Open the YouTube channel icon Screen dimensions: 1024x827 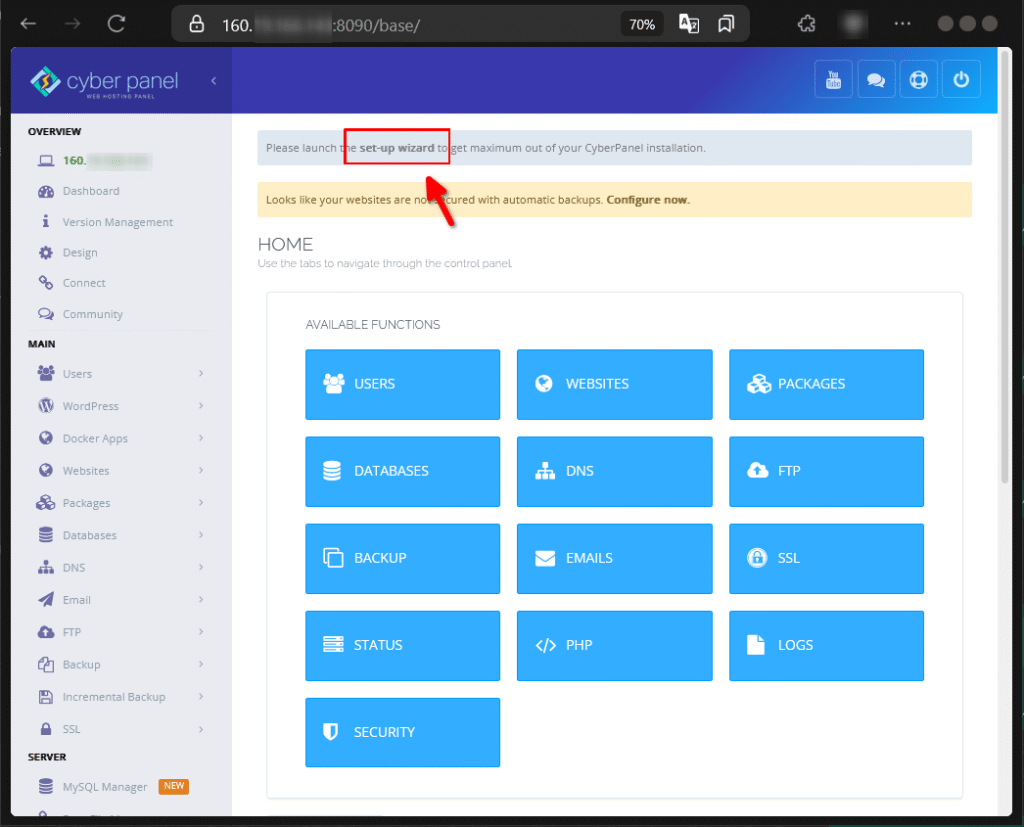(833, 79)
